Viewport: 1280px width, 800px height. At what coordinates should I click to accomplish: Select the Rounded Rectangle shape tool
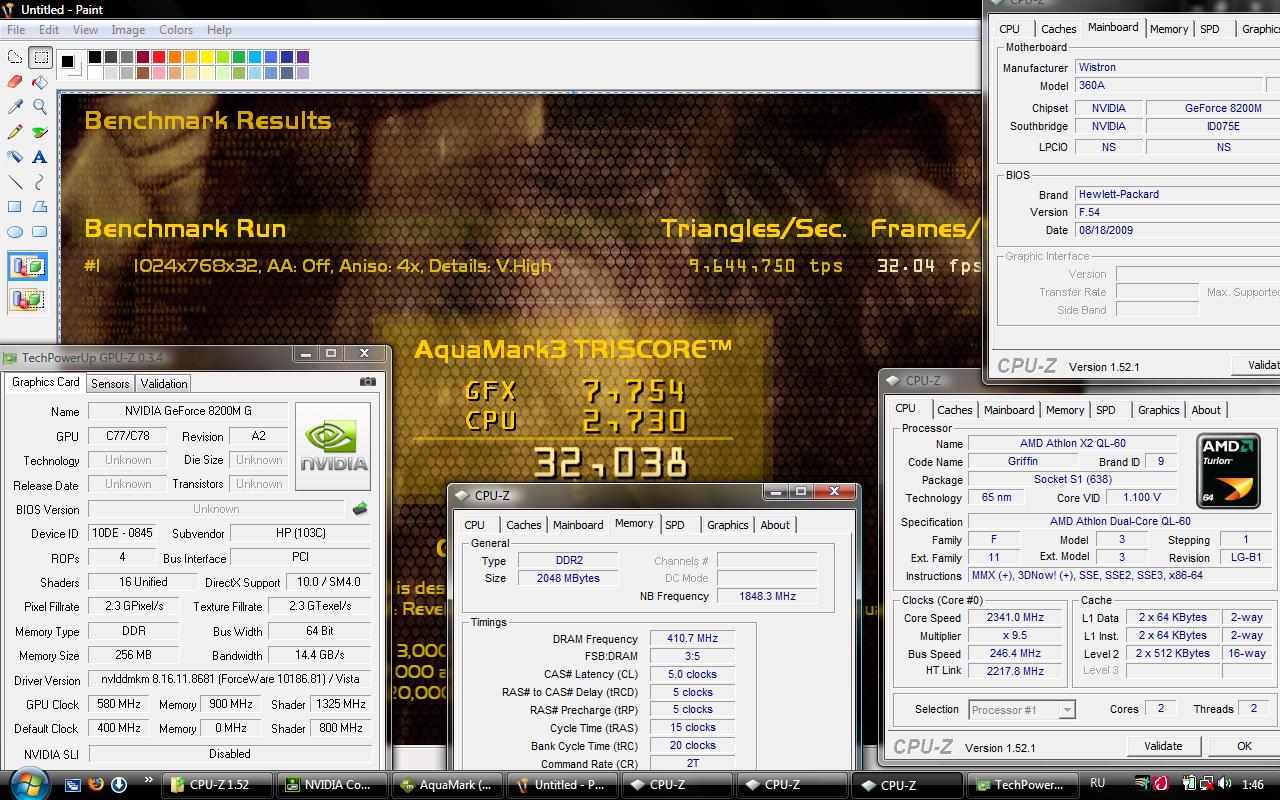(x=40, y=232)
